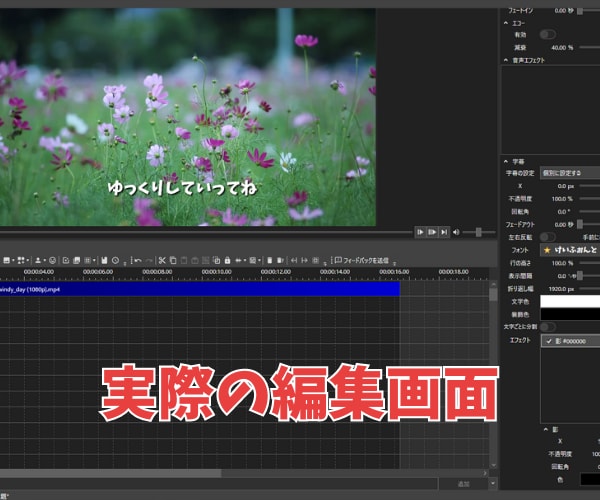Toggle the 左右反転 switch
Image resolution: width=600 pixels, height=500 pixels.
click(548, 237)
